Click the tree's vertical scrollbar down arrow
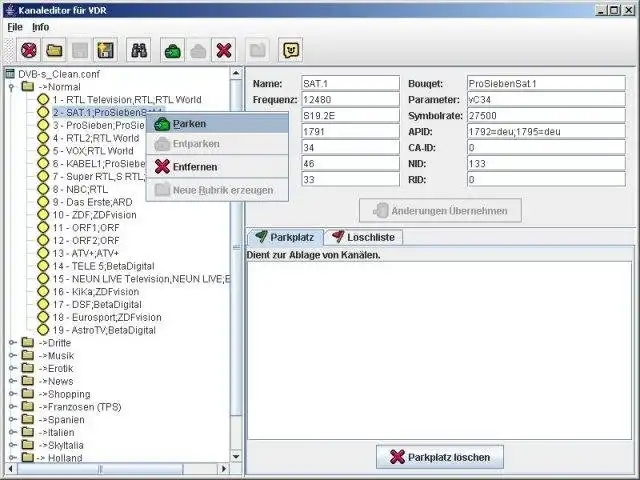This screenshot has height=480, width=640. click(236, 456)
